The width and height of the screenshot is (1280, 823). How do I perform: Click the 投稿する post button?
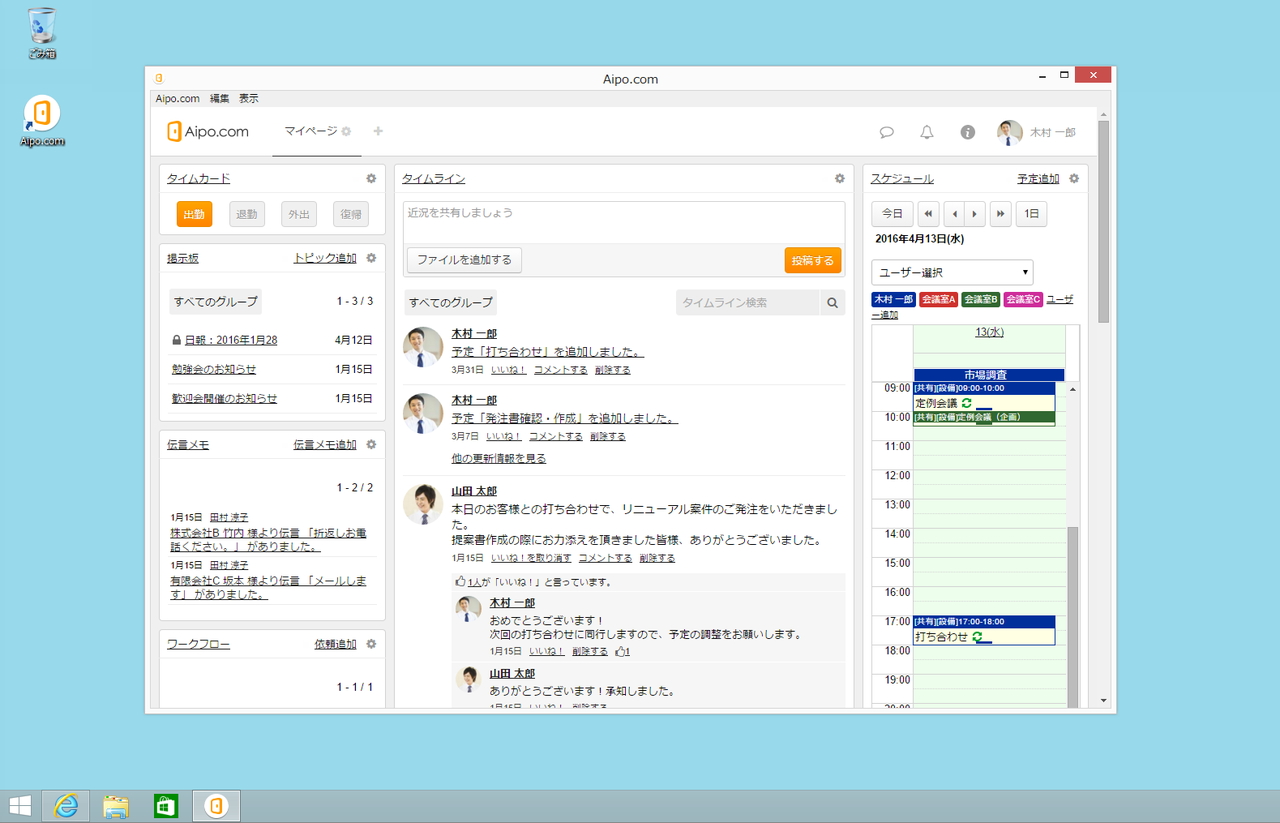(x=812, y=259)
